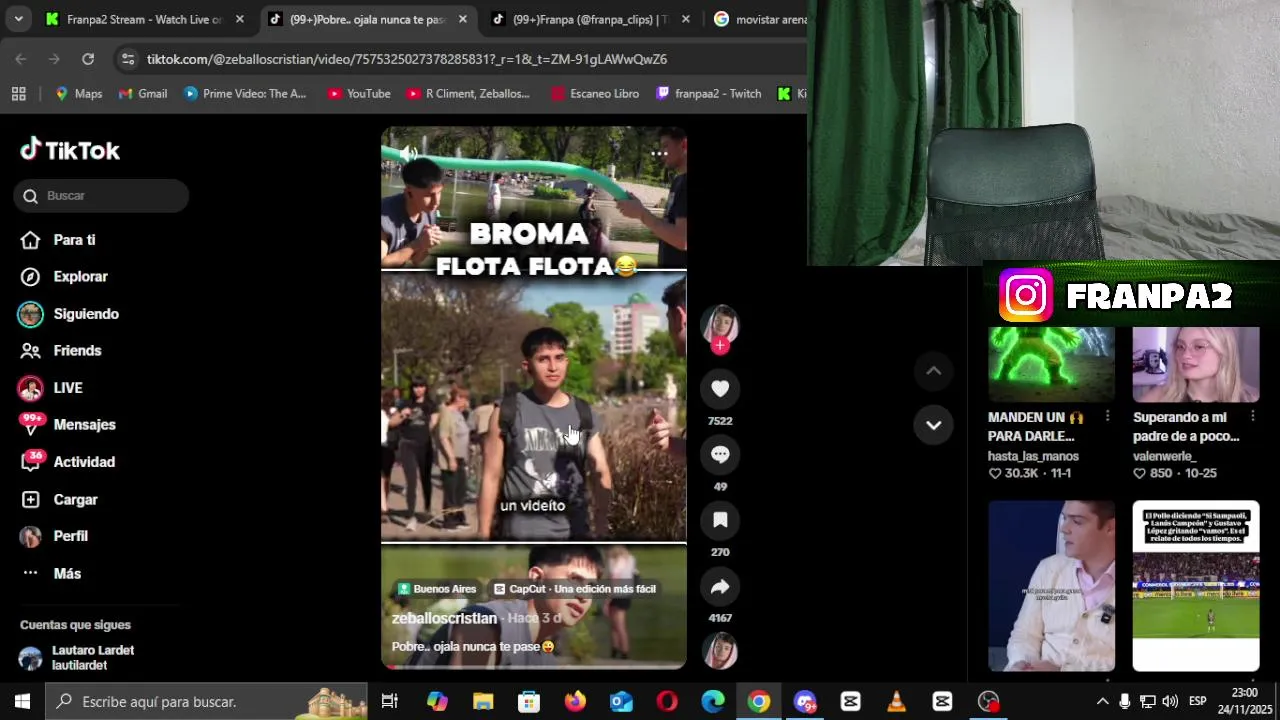This screenshot has width=1280, height=720.
Task: Click the Windows taskbar search box
Action: point(206,701)
